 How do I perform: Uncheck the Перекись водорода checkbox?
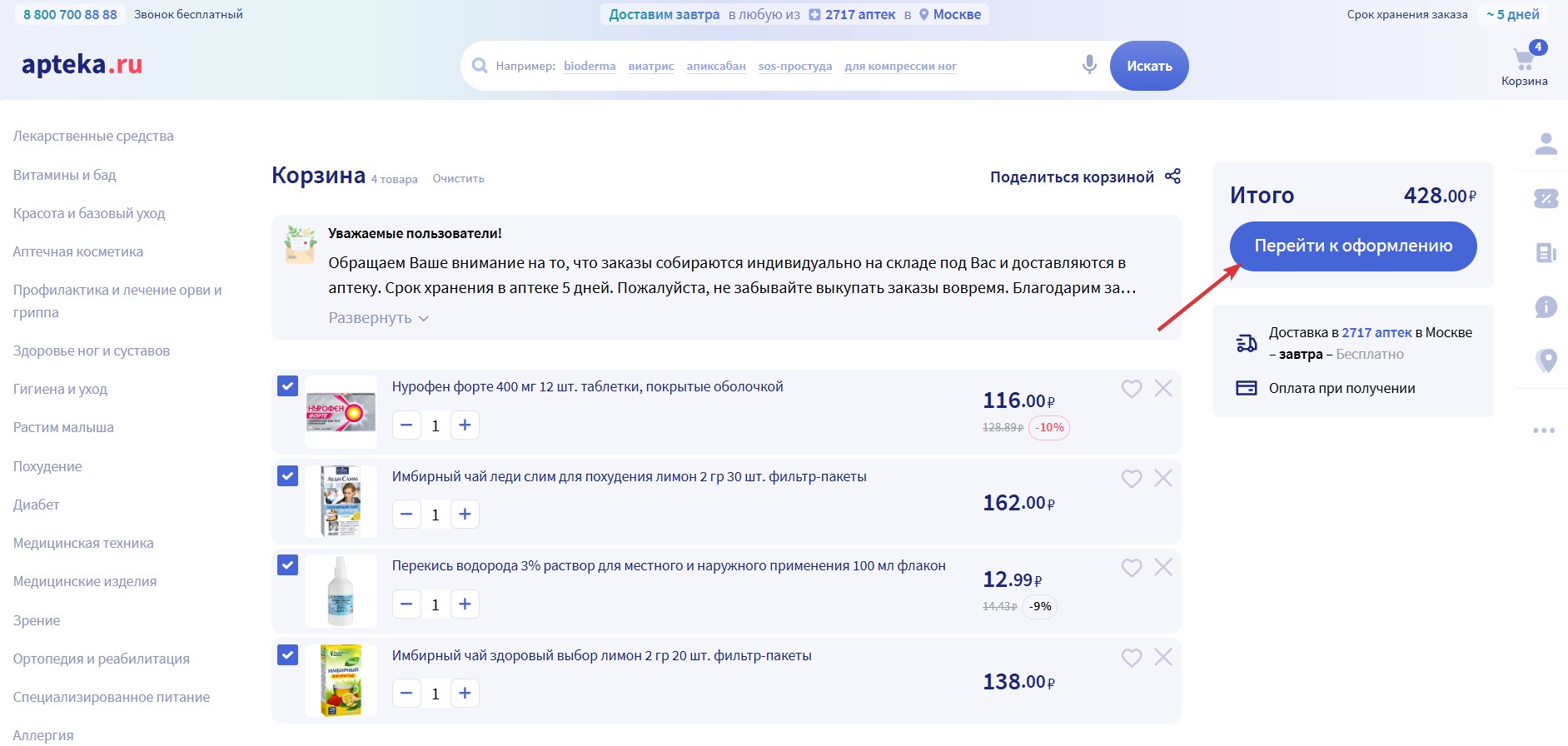pos(287,565)
